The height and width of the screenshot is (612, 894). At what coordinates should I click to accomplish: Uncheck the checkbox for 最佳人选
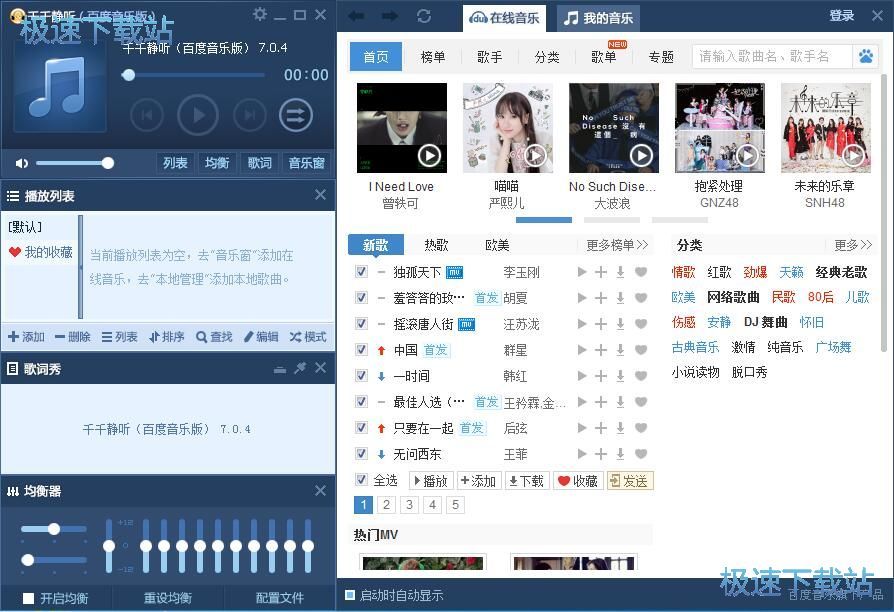(361, 402)
